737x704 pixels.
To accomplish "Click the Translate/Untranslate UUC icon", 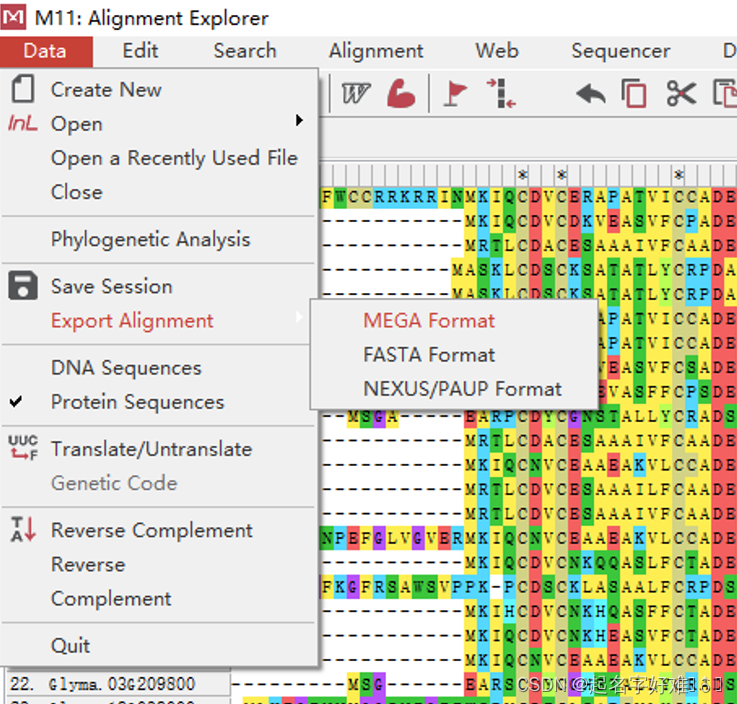I will 23,447.
